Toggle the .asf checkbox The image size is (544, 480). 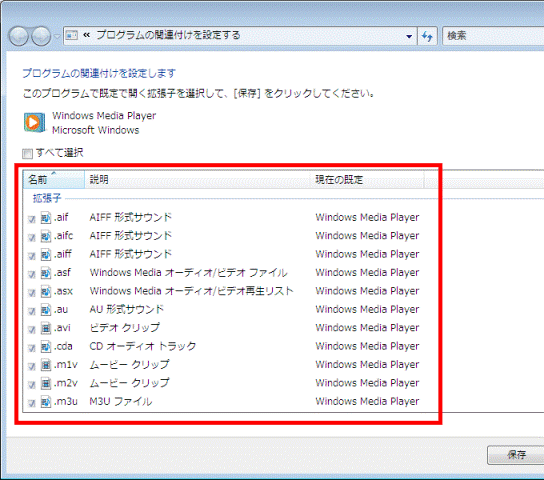click(32, 274)
